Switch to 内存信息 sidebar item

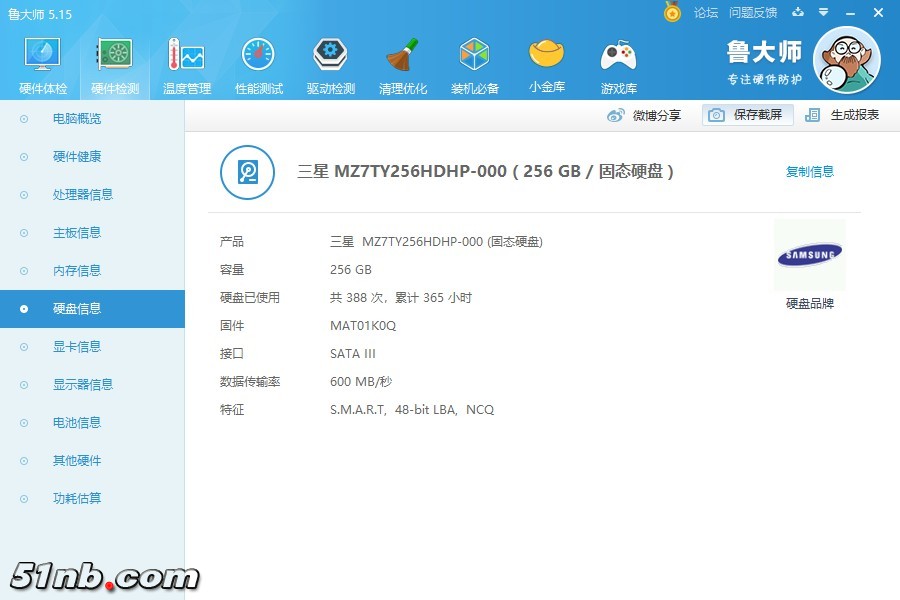77,271
